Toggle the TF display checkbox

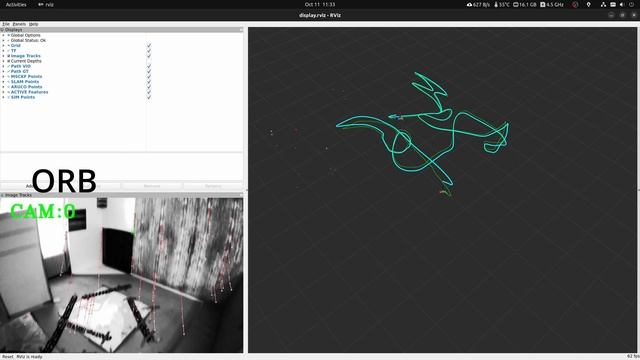pos(149,51)
